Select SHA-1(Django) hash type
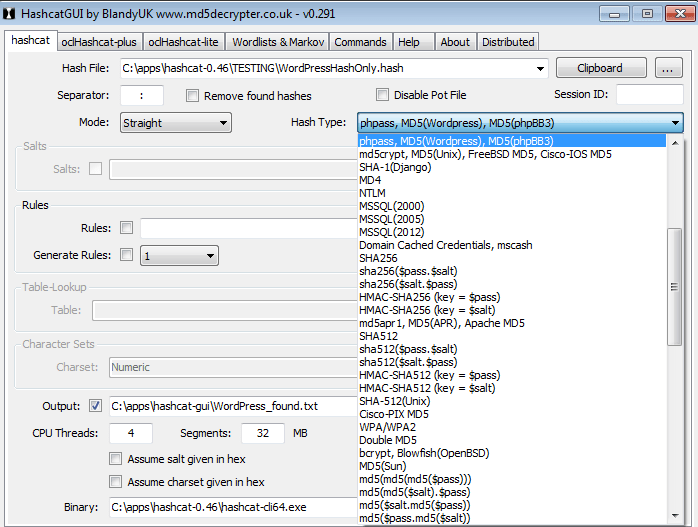 click(512, 167)
